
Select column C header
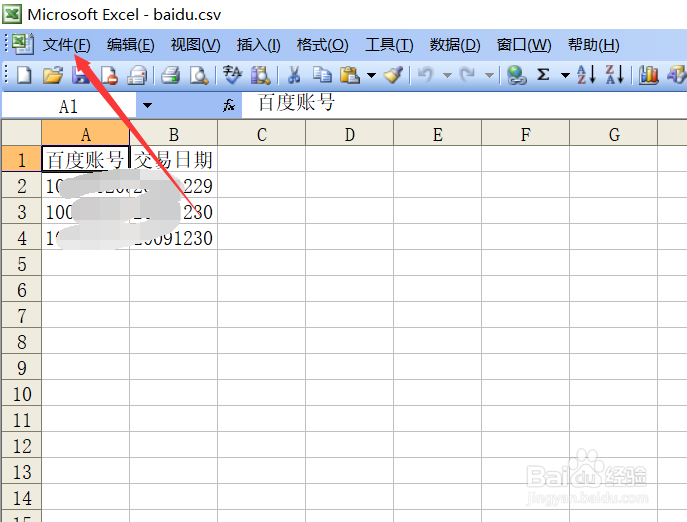262,134
